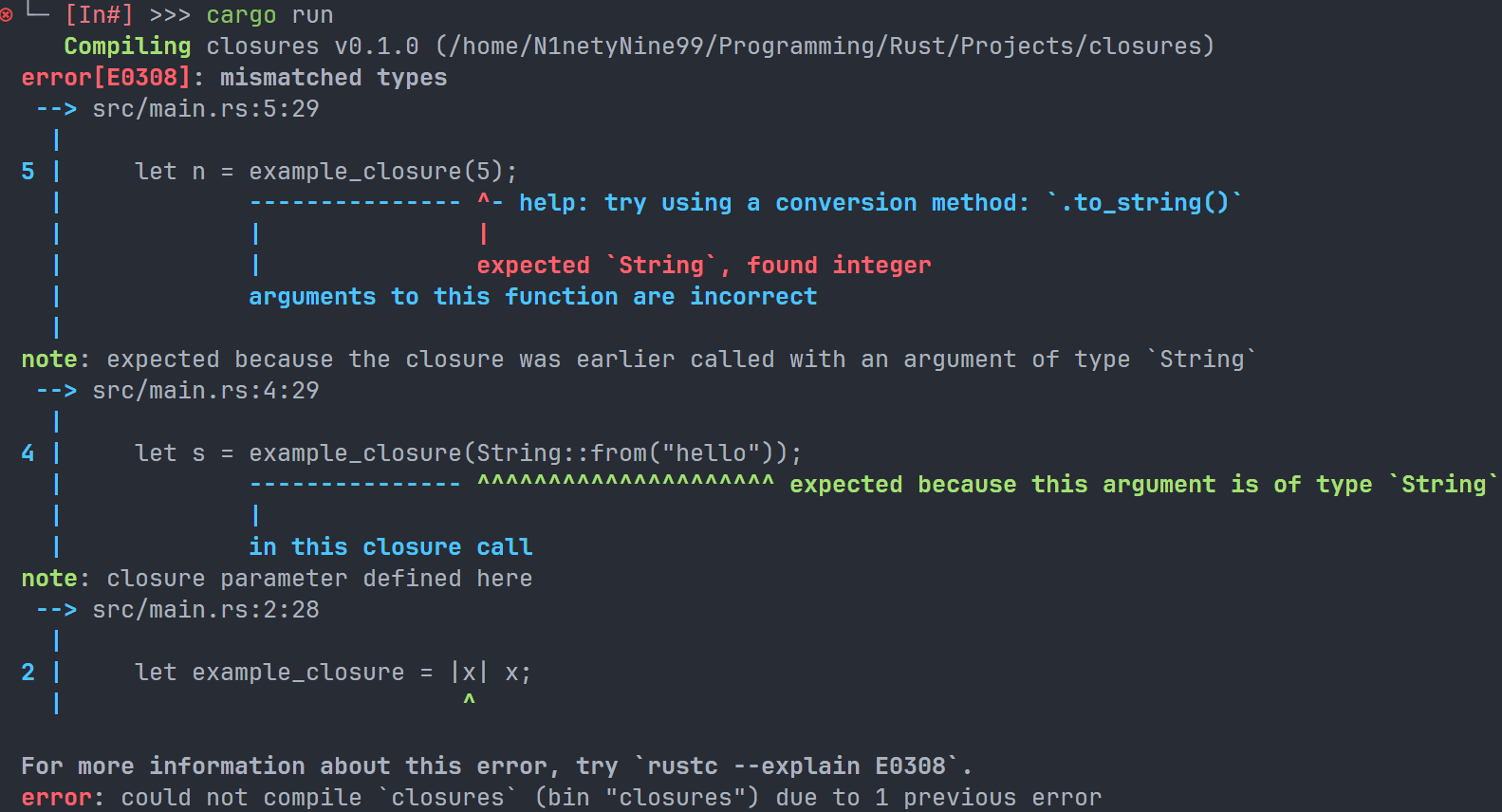Click the "in this closure call" annotation
The image size is (1502, 812).
point(390,547)
